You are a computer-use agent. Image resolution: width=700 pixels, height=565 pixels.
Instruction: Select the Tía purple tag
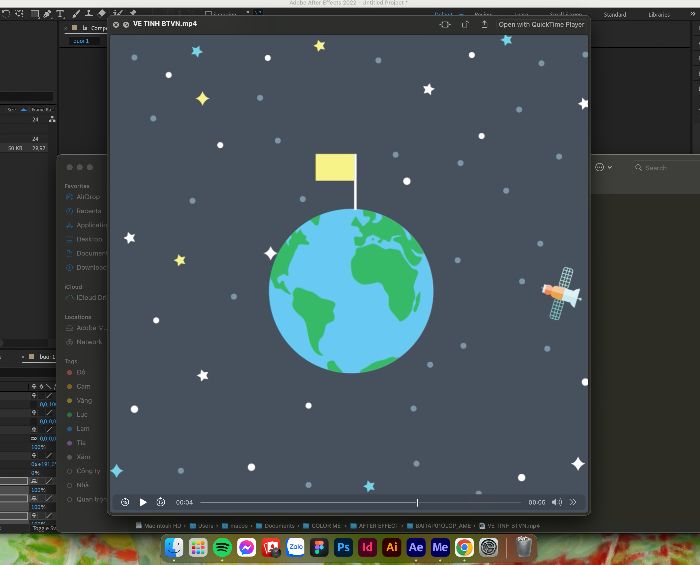76,443
